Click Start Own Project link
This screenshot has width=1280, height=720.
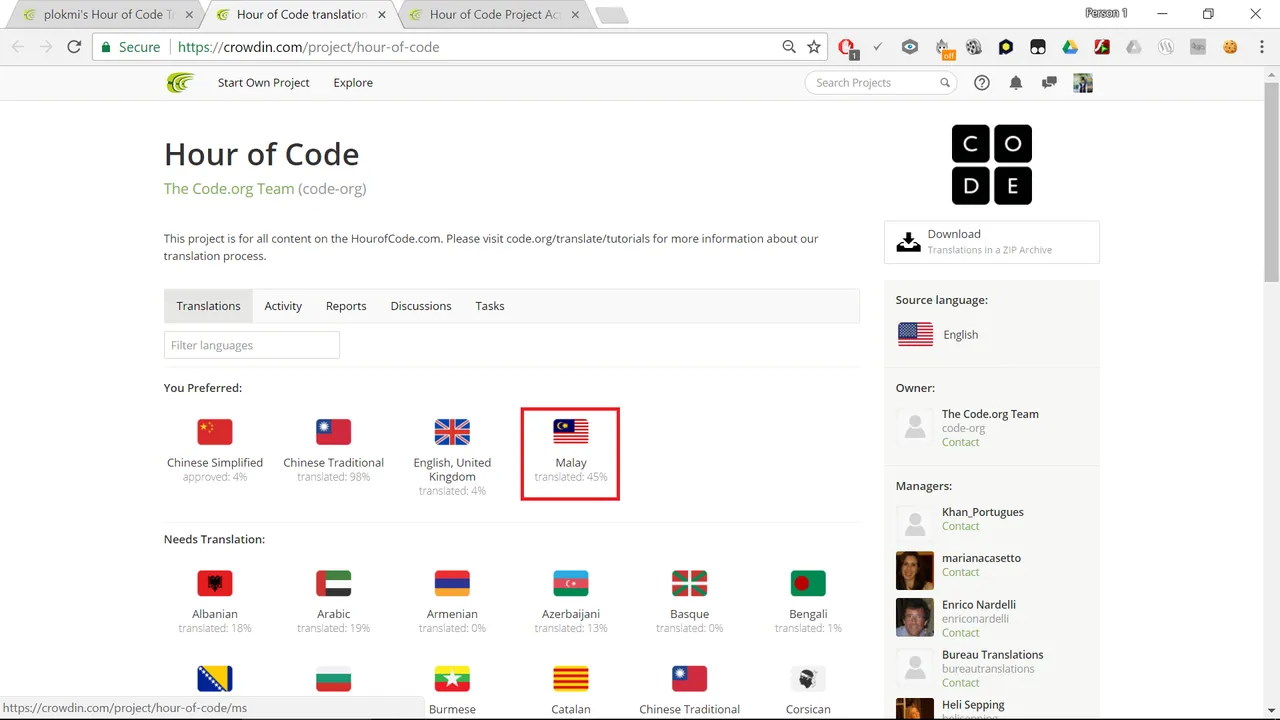tap(264, 83)
